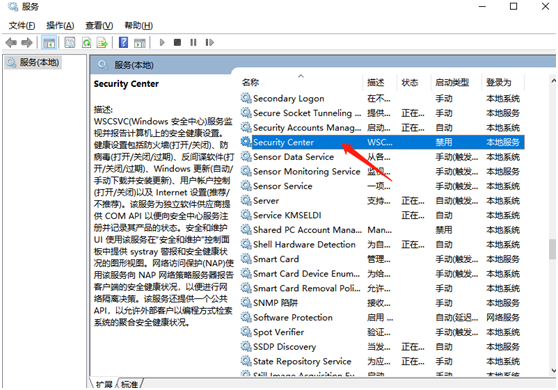
Task: Open the Properties toolbar icon
Action: tap(70, 43)
